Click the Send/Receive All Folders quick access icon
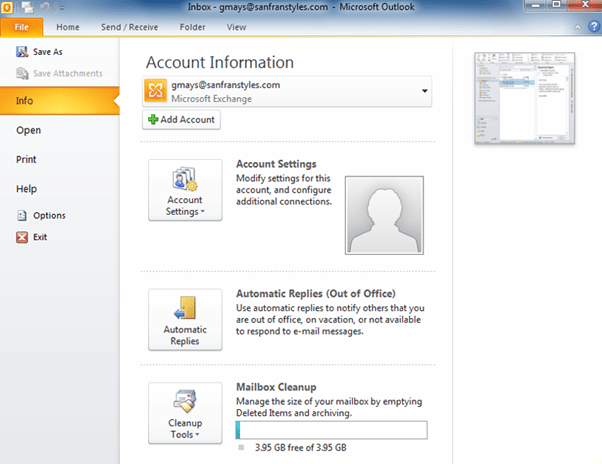602x464 pixels. click(x=26, y=8)
